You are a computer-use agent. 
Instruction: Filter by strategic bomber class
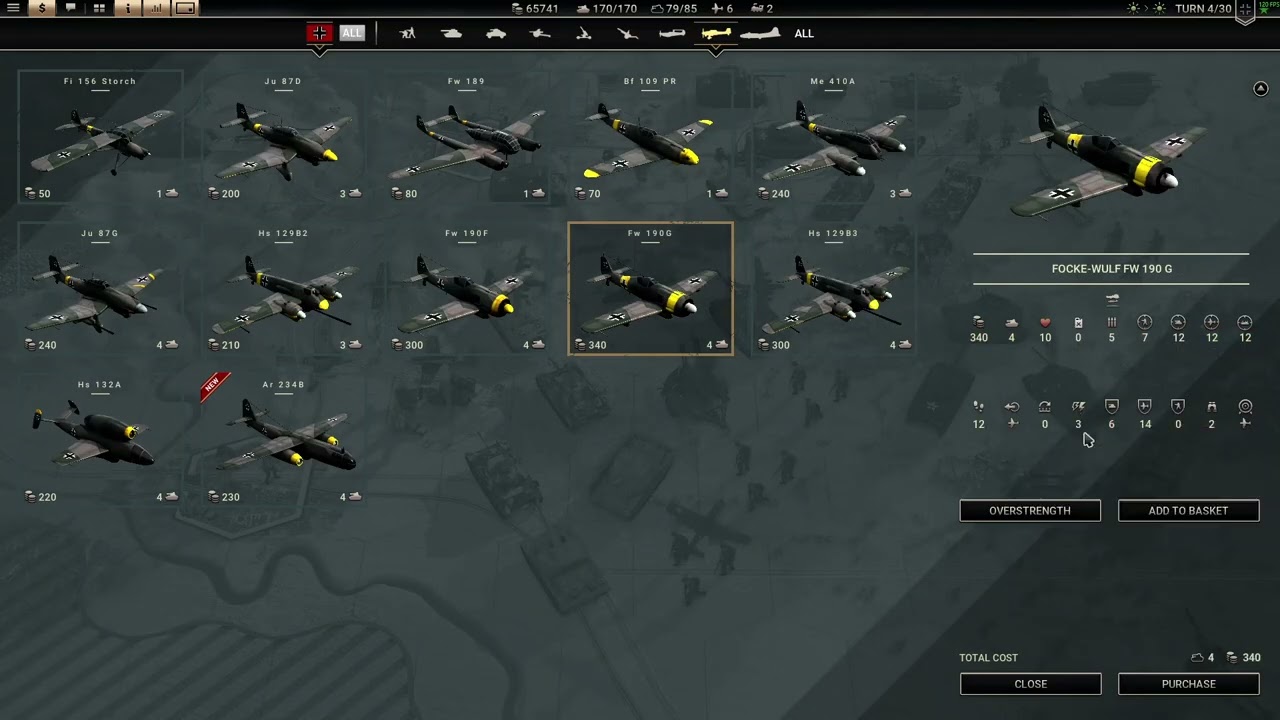(x=760, y=33)
